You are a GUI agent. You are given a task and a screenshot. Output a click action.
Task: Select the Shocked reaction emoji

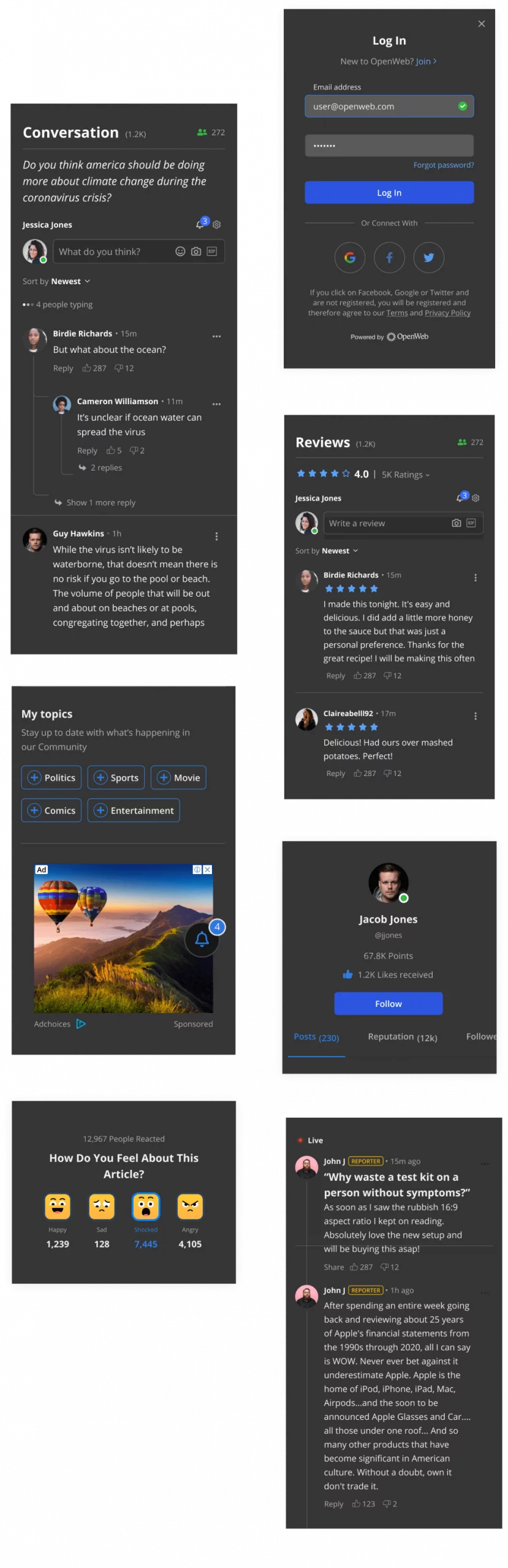click(146, 1206)
